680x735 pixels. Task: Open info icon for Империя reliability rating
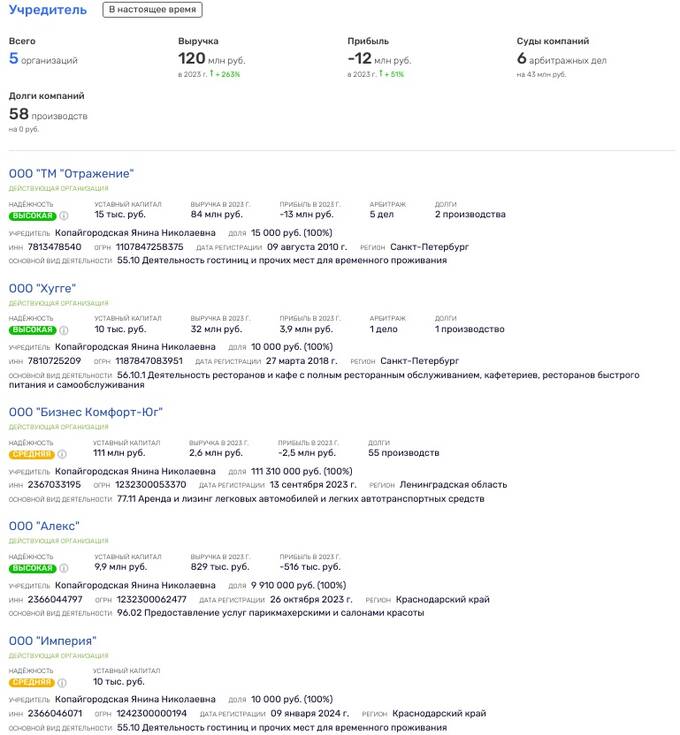(x=64, y=683)
